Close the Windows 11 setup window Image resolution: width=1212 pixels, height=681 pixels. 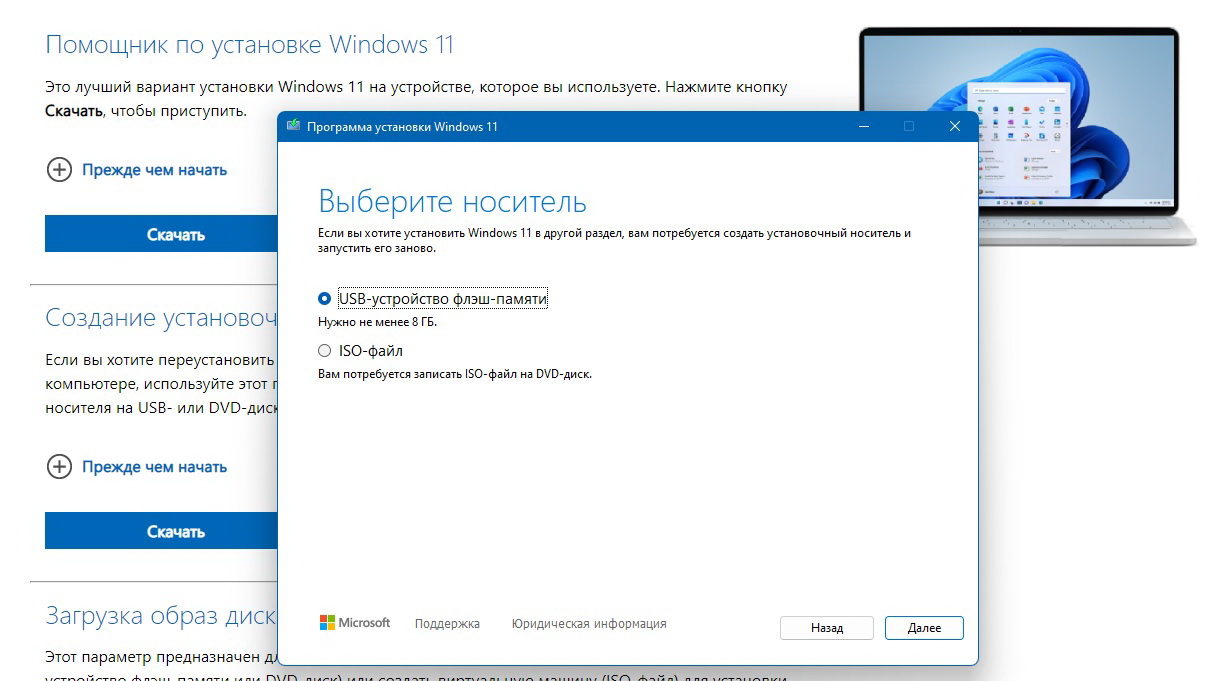pyautogui.click(x=955, y=126)
